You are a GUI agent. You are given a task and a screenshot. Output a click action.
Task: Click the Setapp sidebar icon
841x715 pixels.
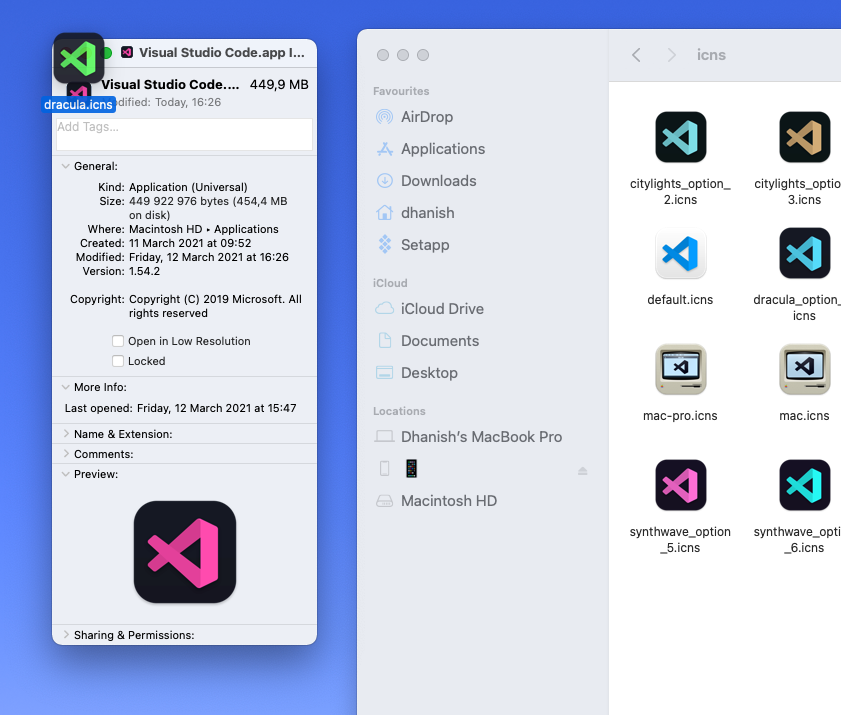tap(384, 245)
